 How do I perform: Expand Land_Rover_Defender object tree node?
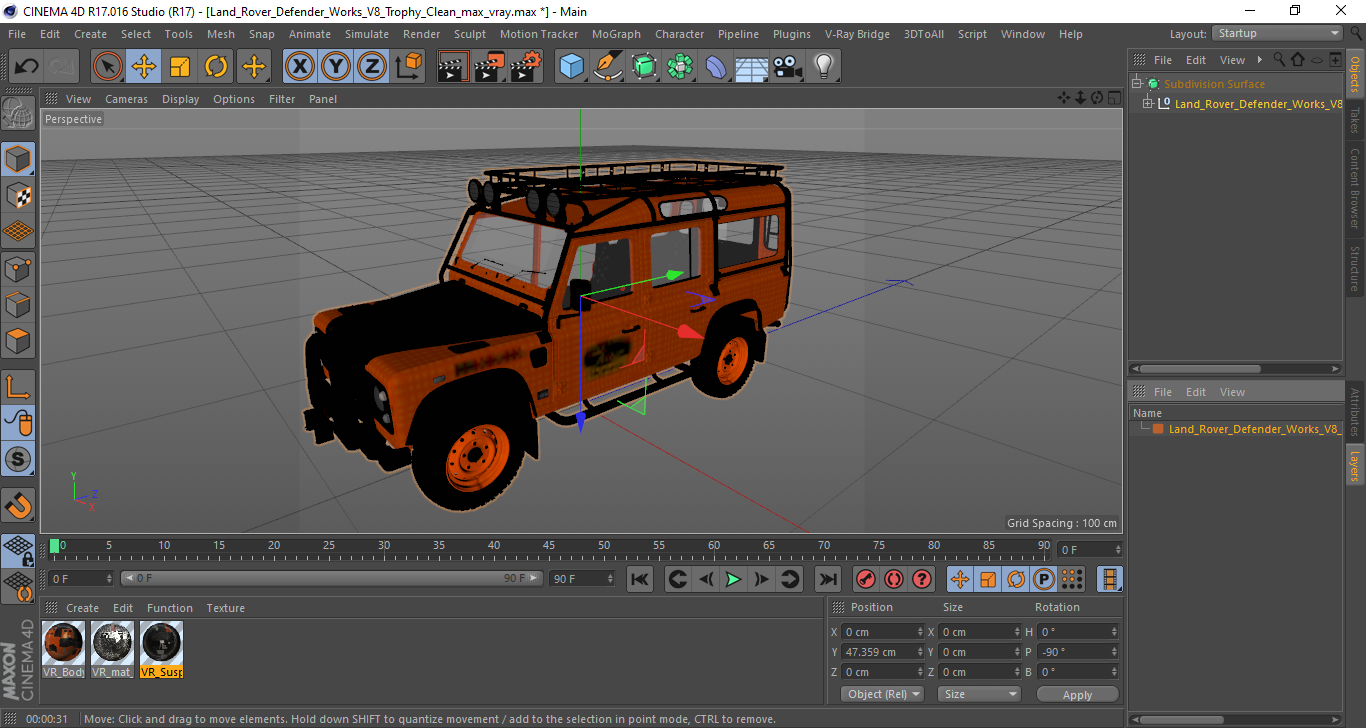click(x=1147, y=103)
